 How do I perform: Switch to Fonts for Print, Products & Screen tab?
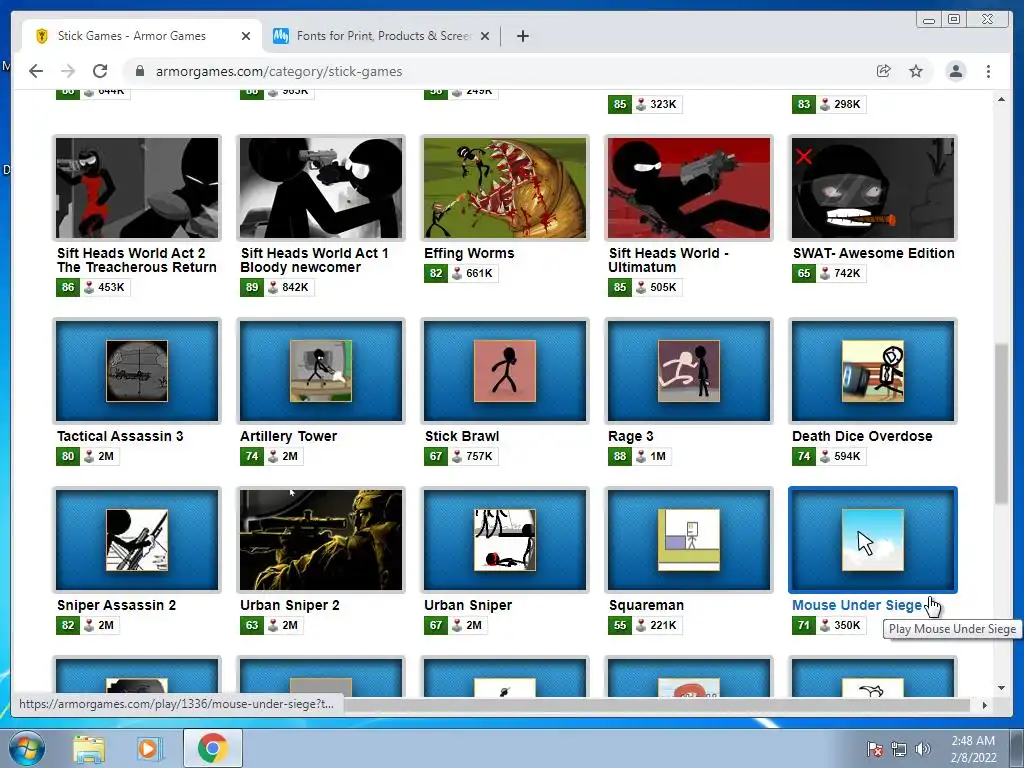[382, 36]
